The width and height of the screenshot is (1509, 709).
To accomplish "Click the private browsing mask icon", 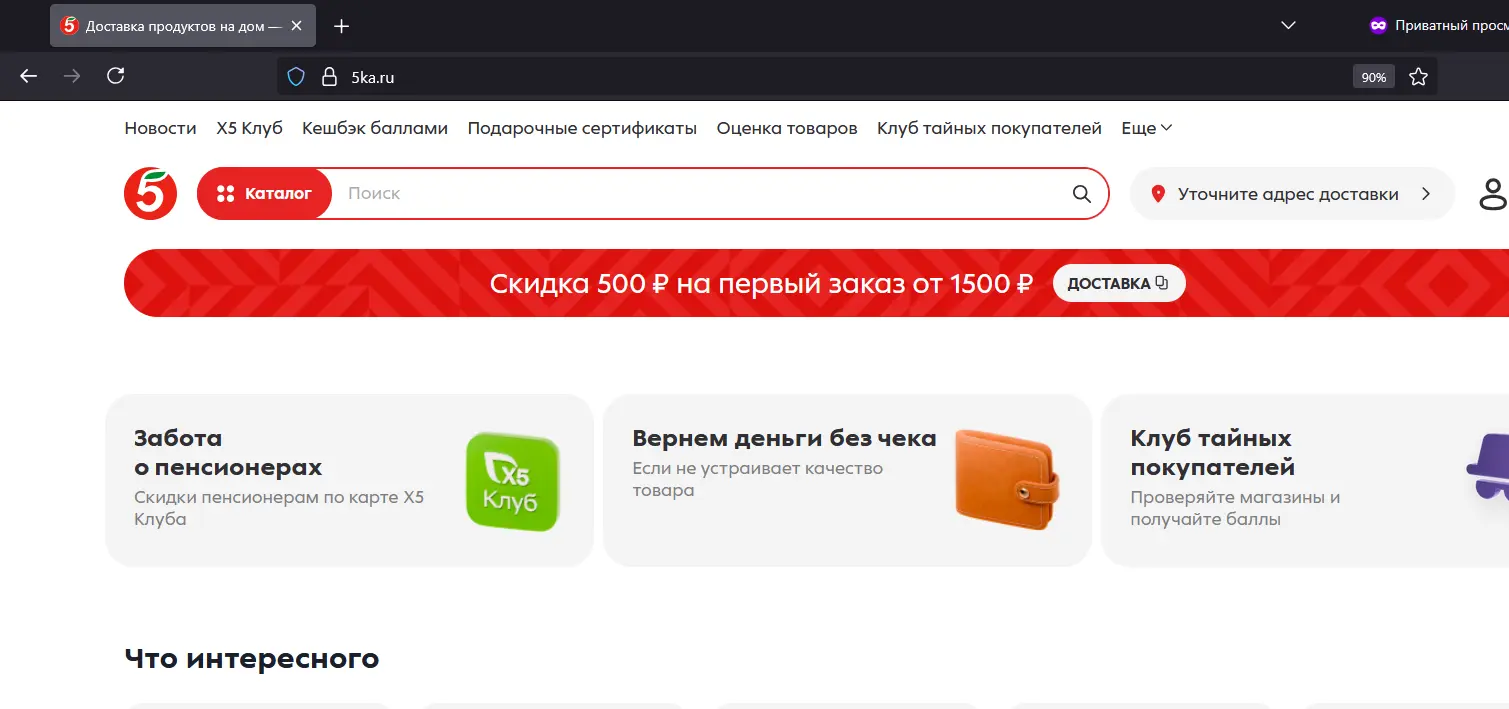I will click(1379, 26).
